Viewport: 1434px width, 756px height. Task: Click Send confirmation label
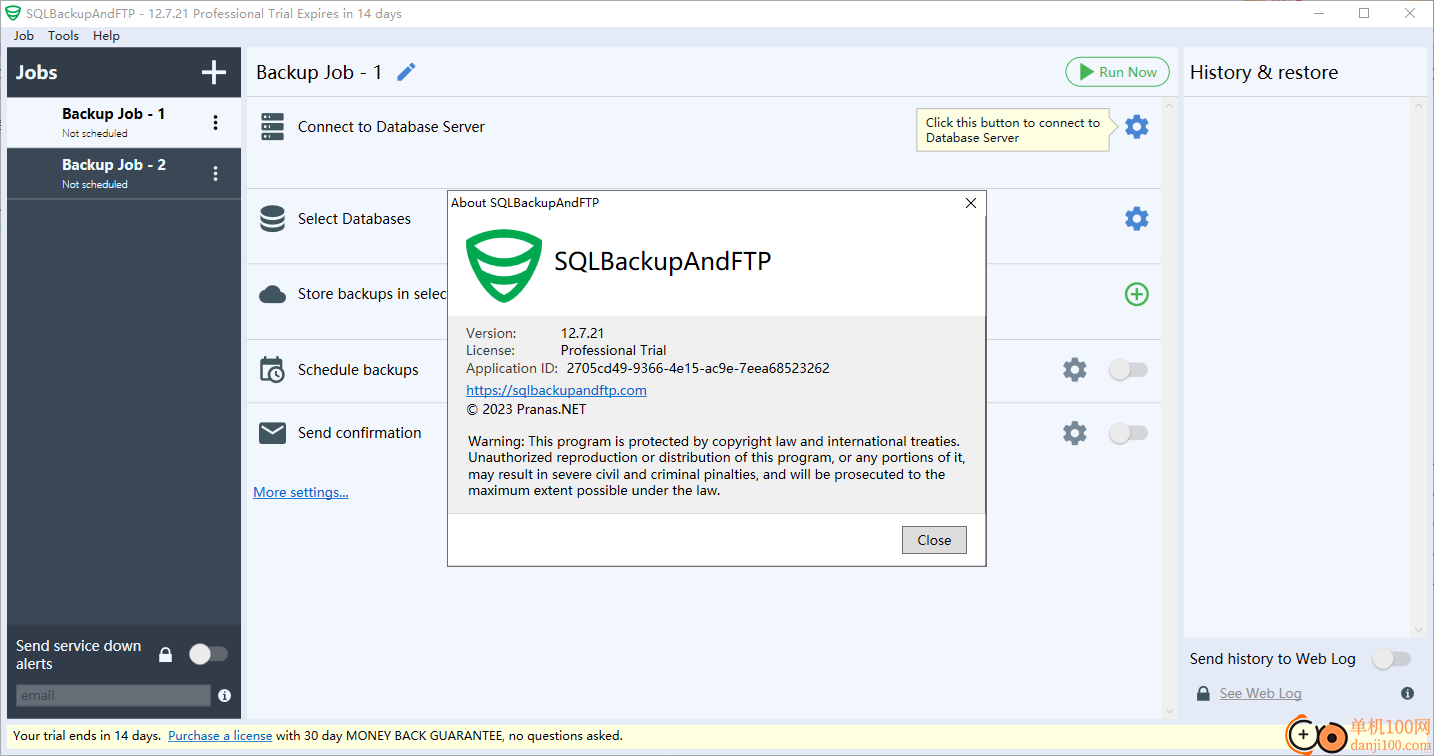click(x=360, y=433)
